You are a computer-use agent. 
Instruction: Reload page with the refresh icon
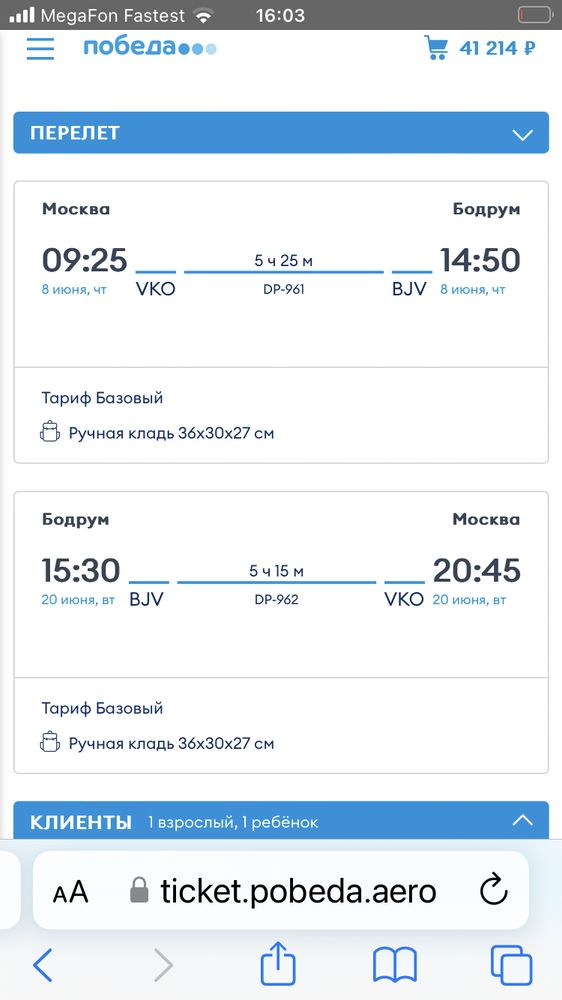[x=493, y=890]
